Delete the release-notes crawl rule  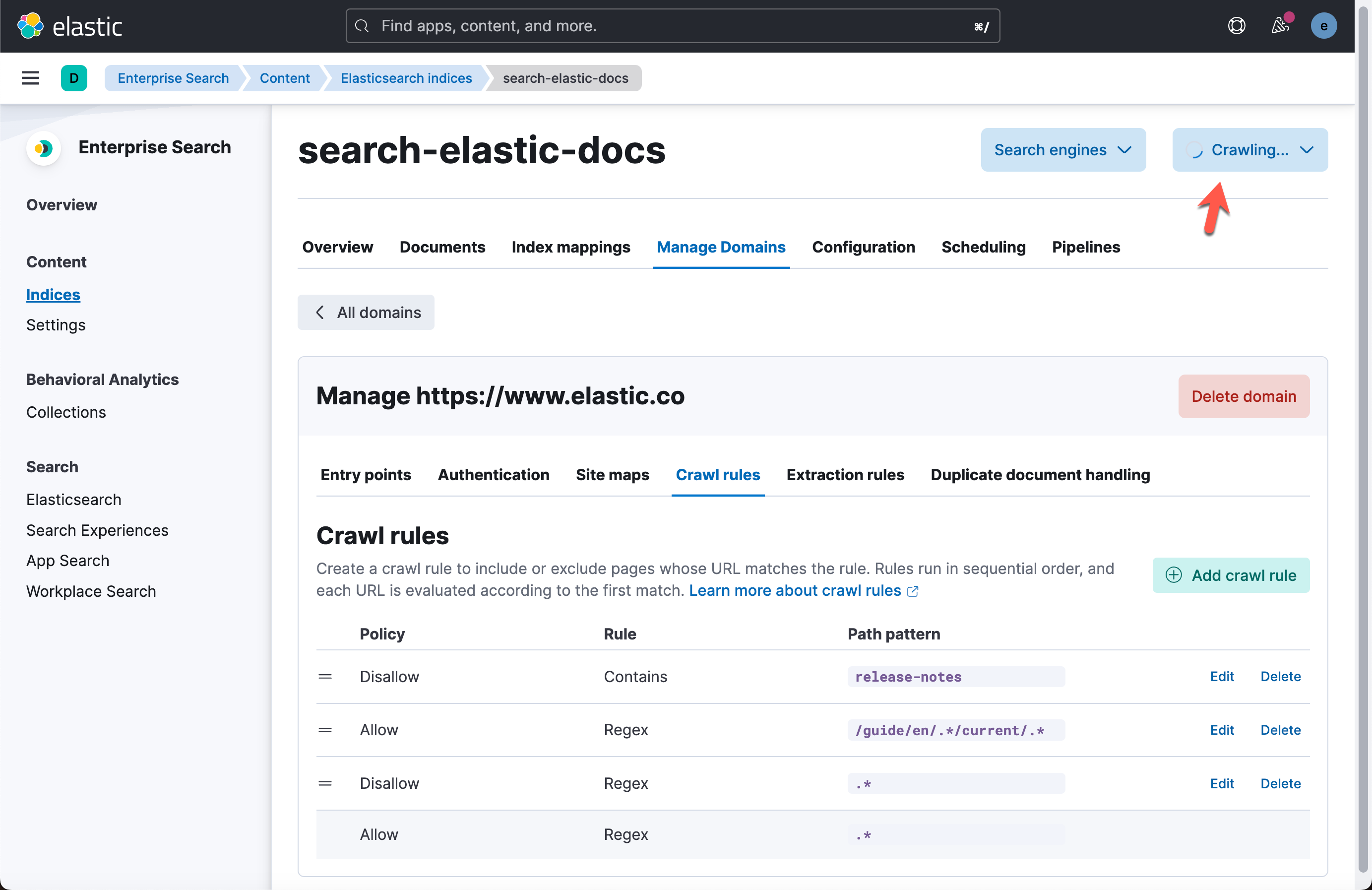click(x=1280, y=676)
